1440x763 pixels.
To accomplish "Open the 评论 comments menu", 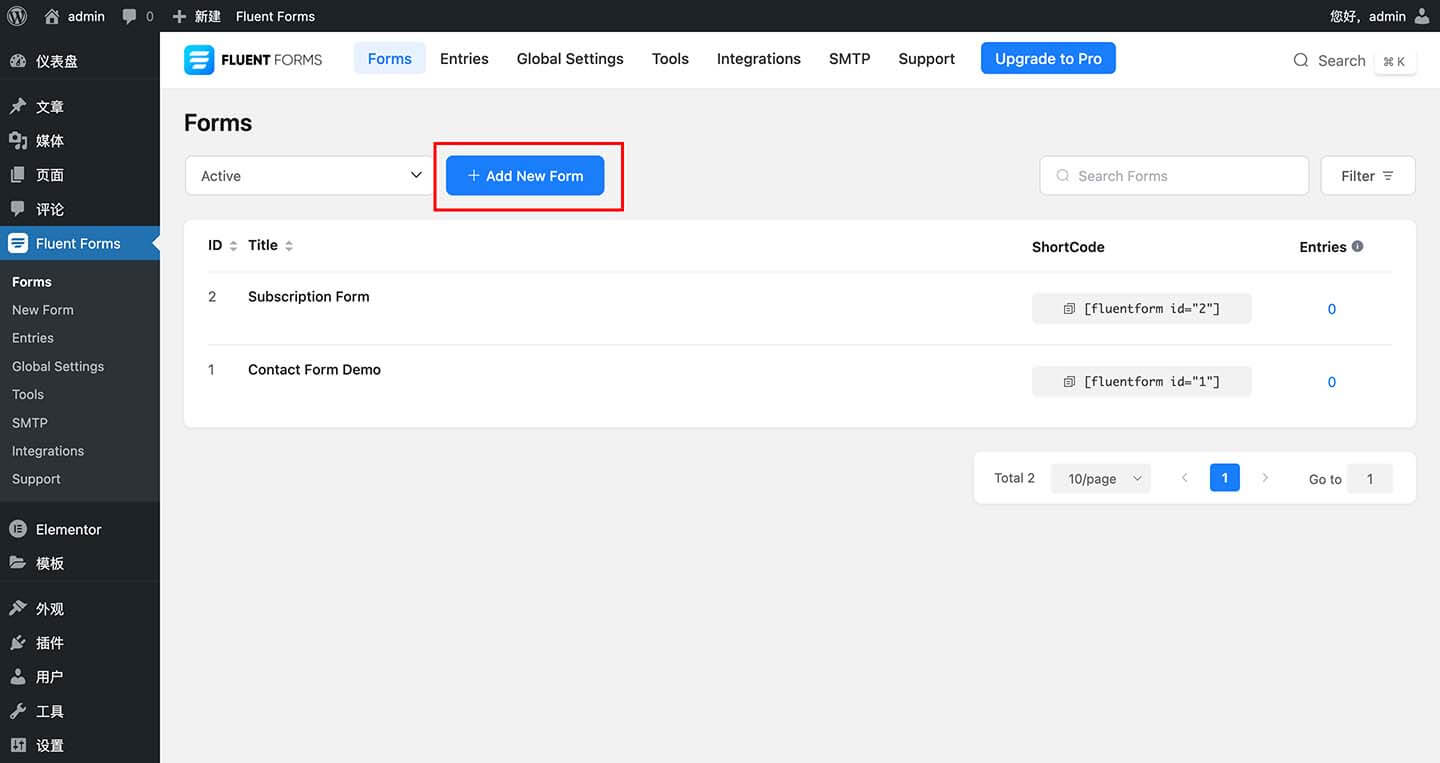I will tap(80, 209).
